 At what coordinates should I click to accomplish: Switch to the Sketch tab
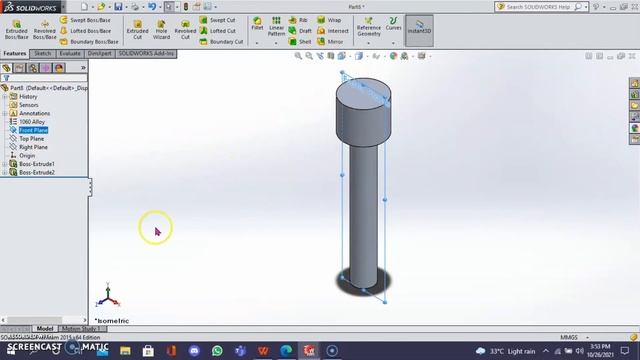pyautogui.click(x=42, y=53)
